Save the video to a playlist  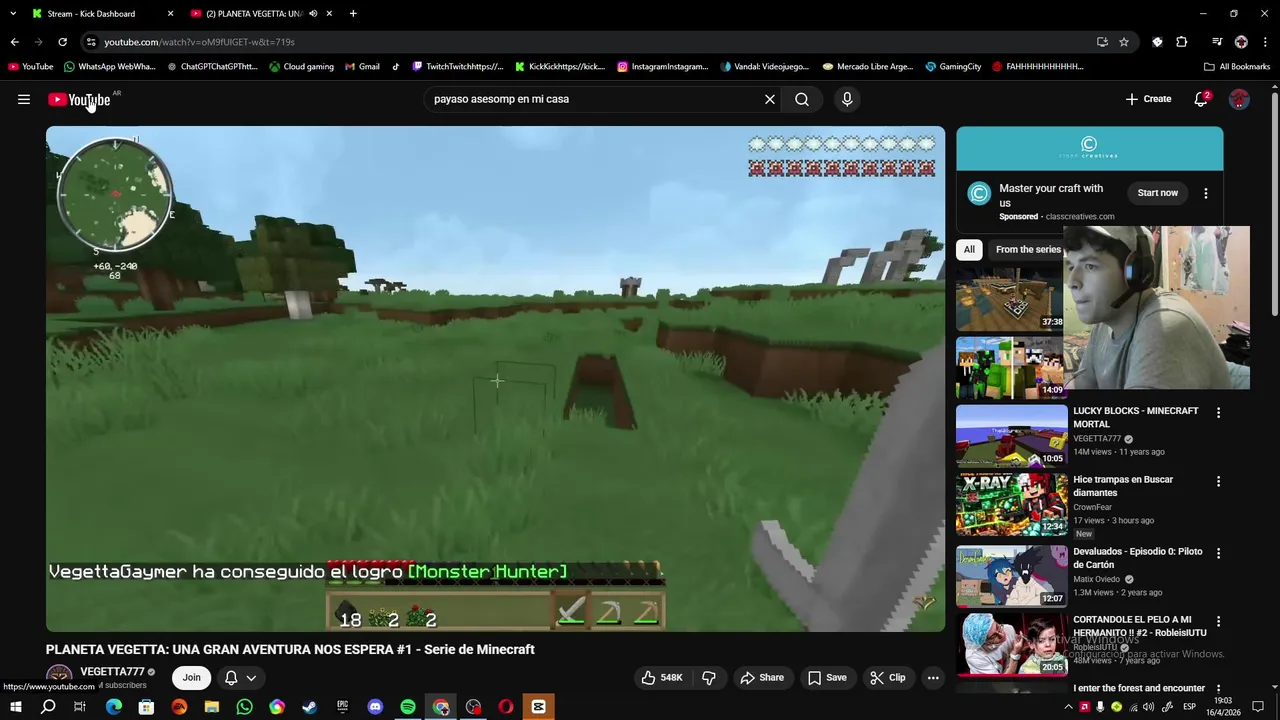[827, 677]
